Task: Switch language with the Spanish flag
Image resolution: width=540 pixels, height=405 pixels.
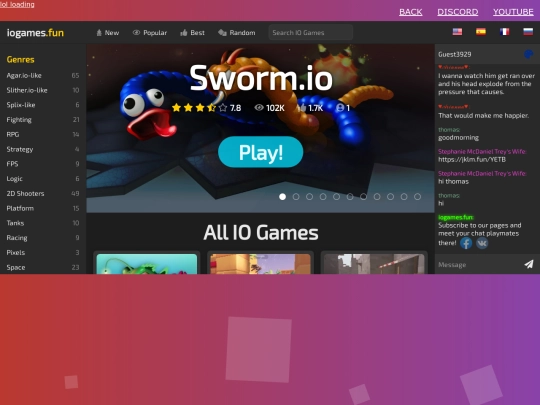Action: coord(481,32)
